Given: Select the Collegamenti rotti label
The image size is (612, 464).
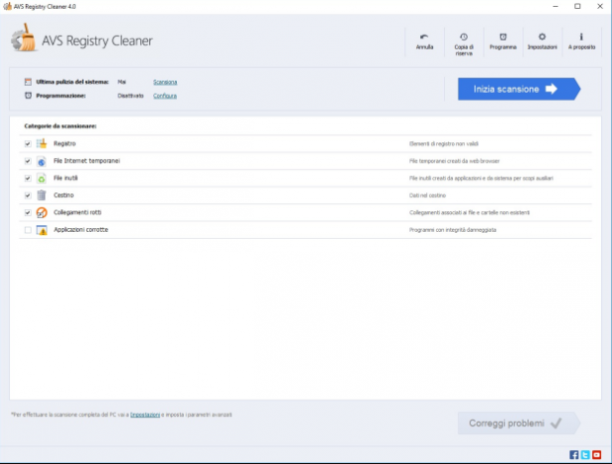Looking at the screenshot, I should [78, 212].
